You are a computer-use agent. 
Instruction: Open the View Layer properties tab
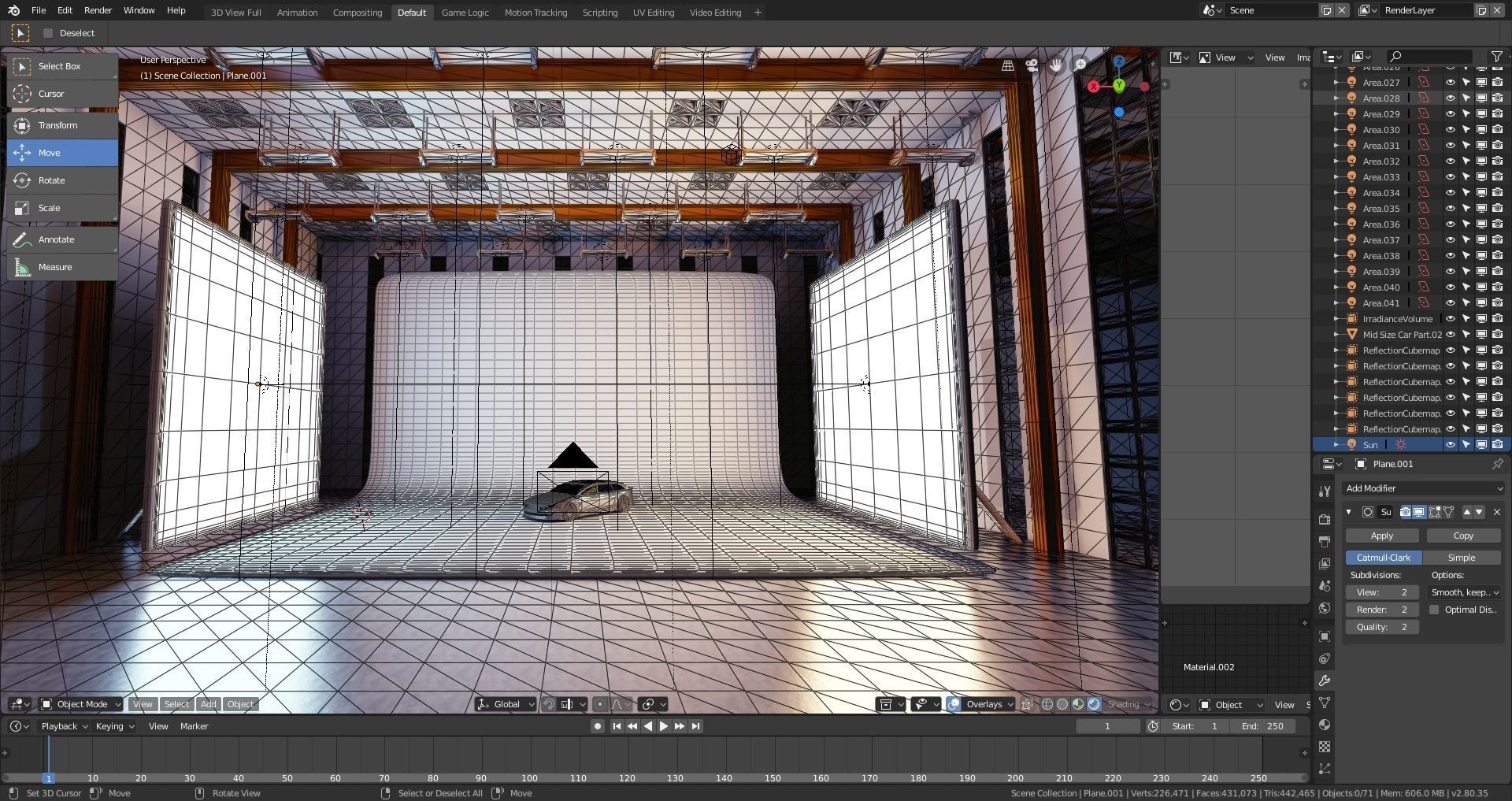pyautogui.click(x=1324, y=564)
